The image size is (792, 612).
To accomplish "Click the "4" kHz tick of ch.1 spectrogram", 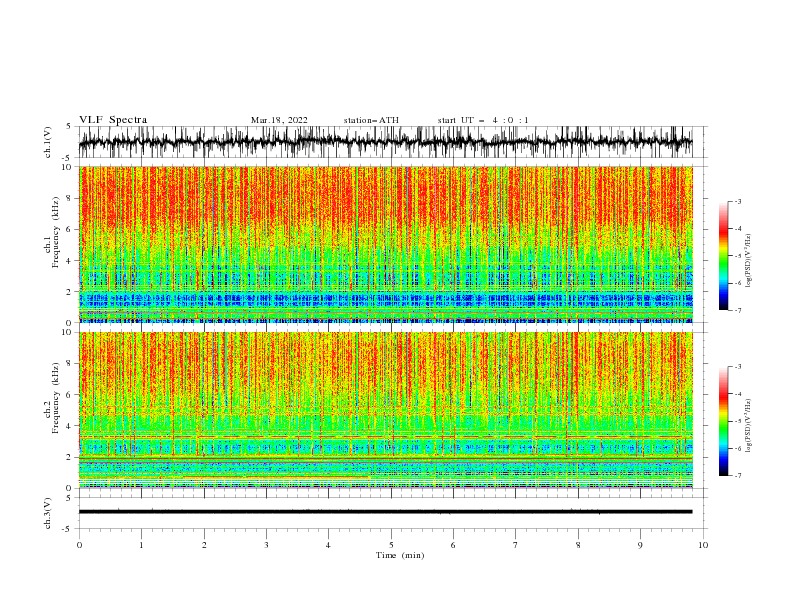I will [70, 261].
